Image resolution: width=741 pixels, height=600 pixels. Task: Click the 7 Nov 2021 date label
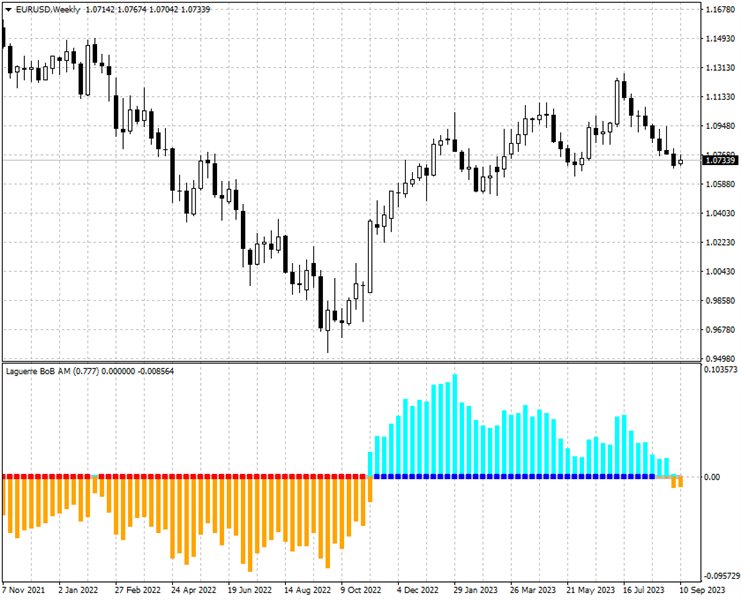click(24, 590)
